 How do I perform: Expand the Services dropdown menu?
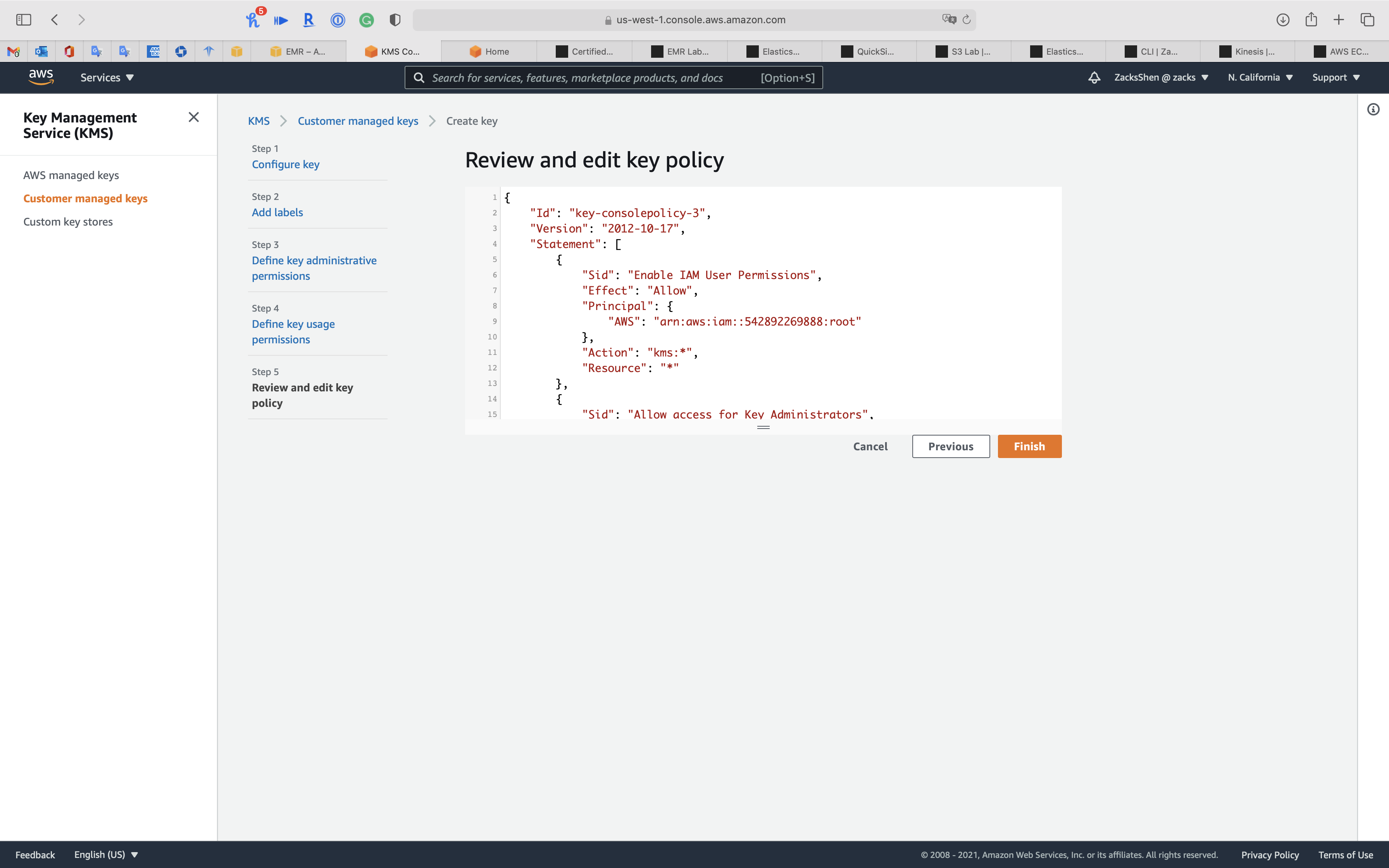107,77
